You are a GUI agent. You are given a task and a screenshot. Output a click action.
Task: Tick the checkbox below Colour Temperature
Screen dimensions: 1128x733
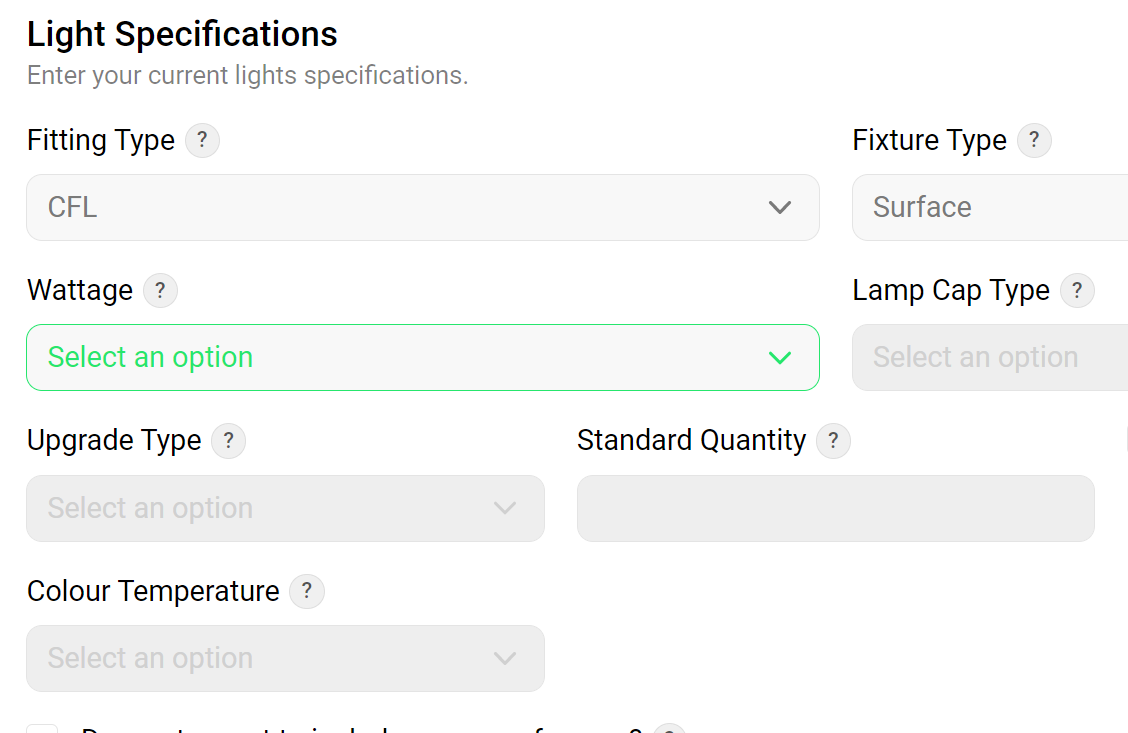(42, 729)
